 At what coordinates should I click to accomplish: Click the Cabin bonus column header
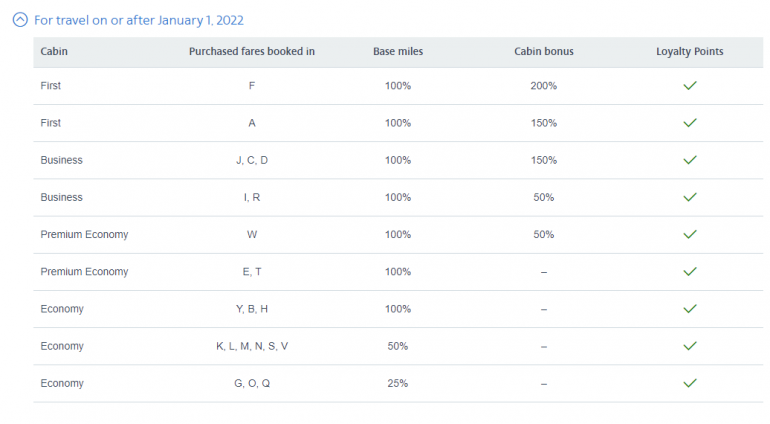(x=543, y=51)
